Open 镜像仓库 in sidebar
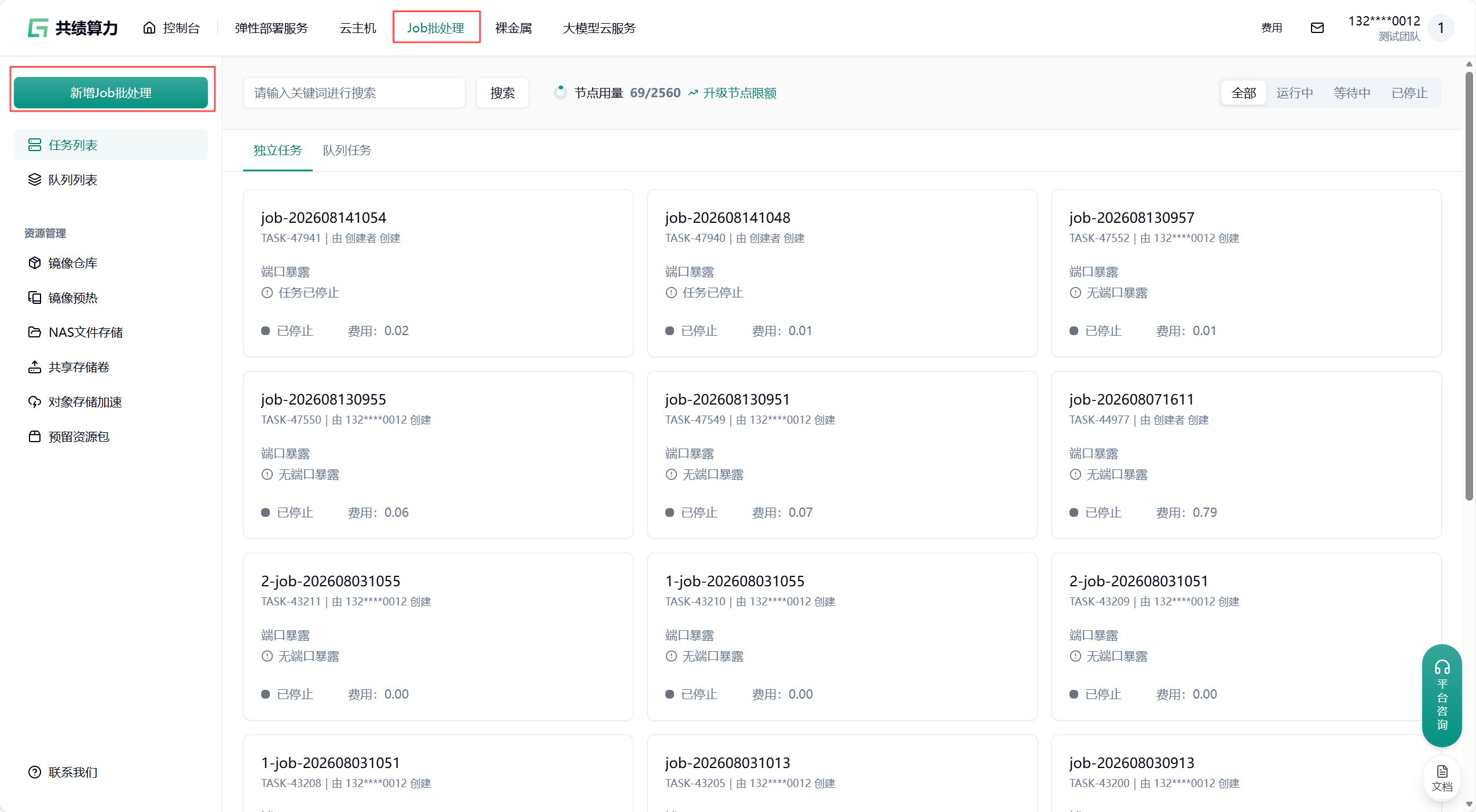The image size is (1476, 812). [73, 263]
